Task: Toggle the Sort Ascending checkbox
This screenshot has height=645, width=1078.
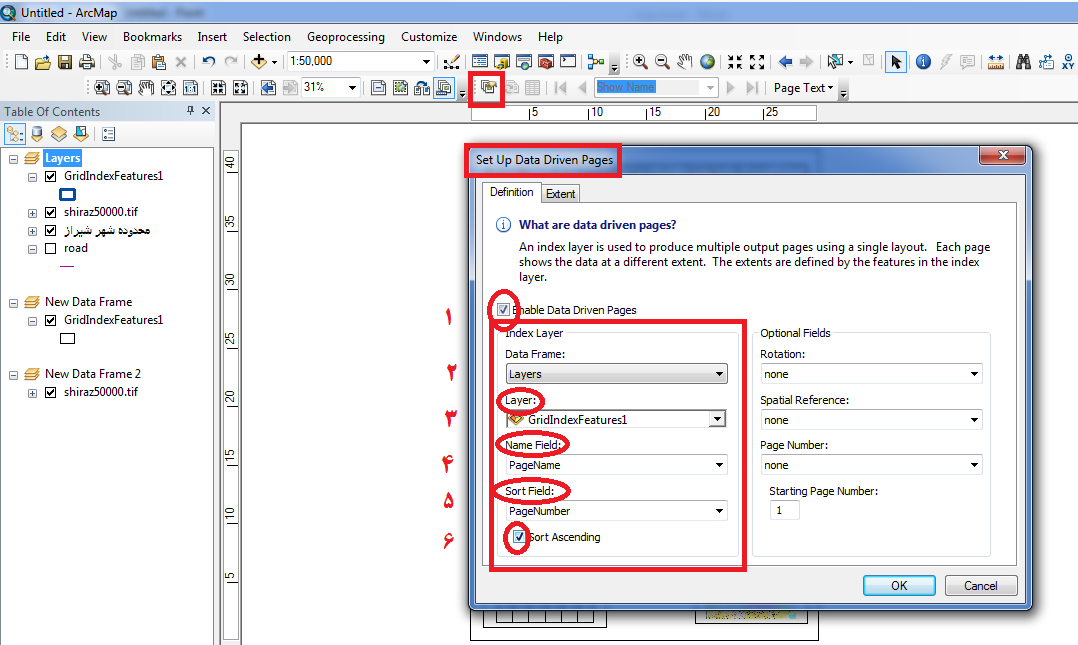Action: (x=519, y=536)
